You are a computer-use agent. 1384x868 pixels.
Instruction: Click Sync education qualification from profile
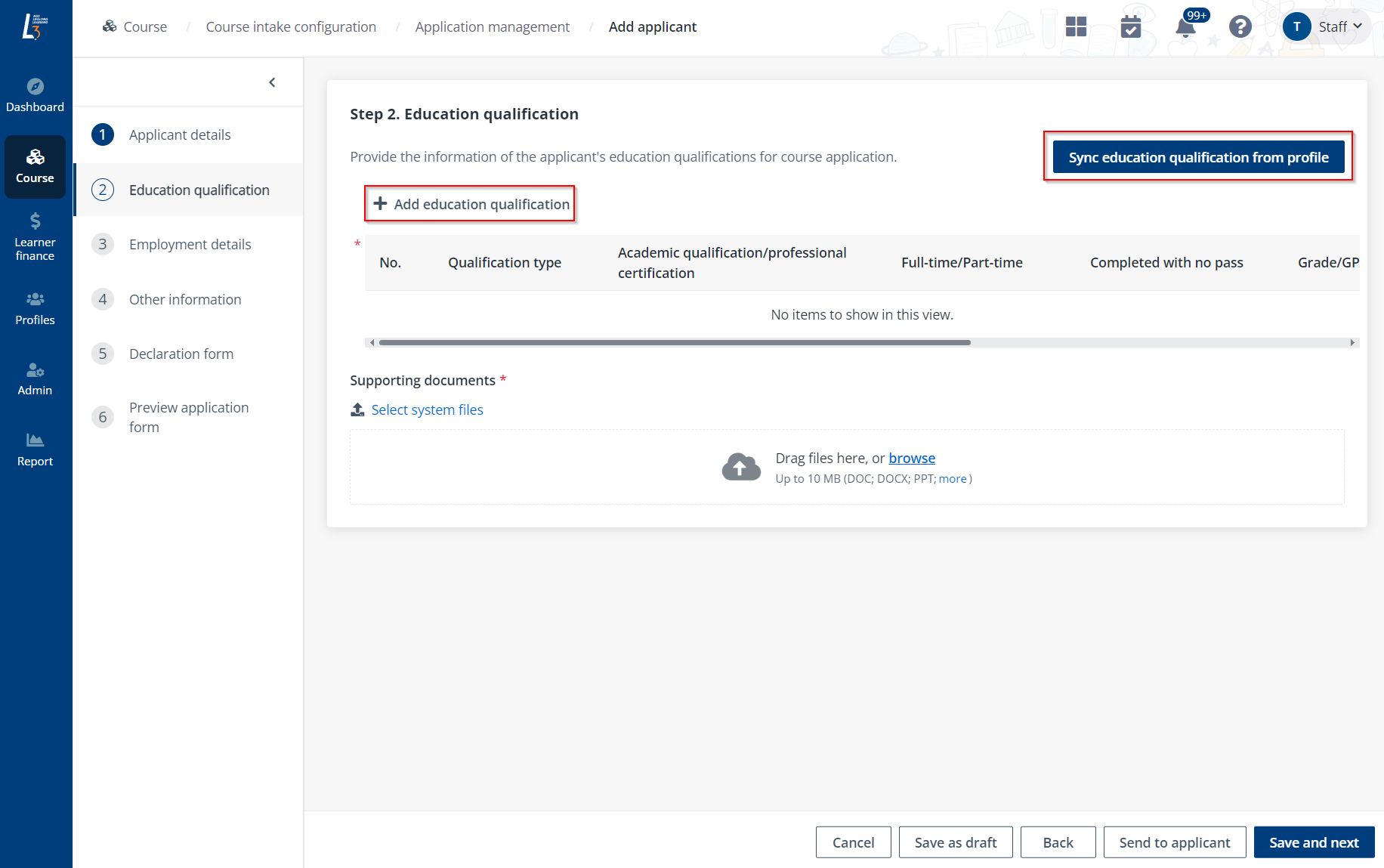pos(1198,157)
